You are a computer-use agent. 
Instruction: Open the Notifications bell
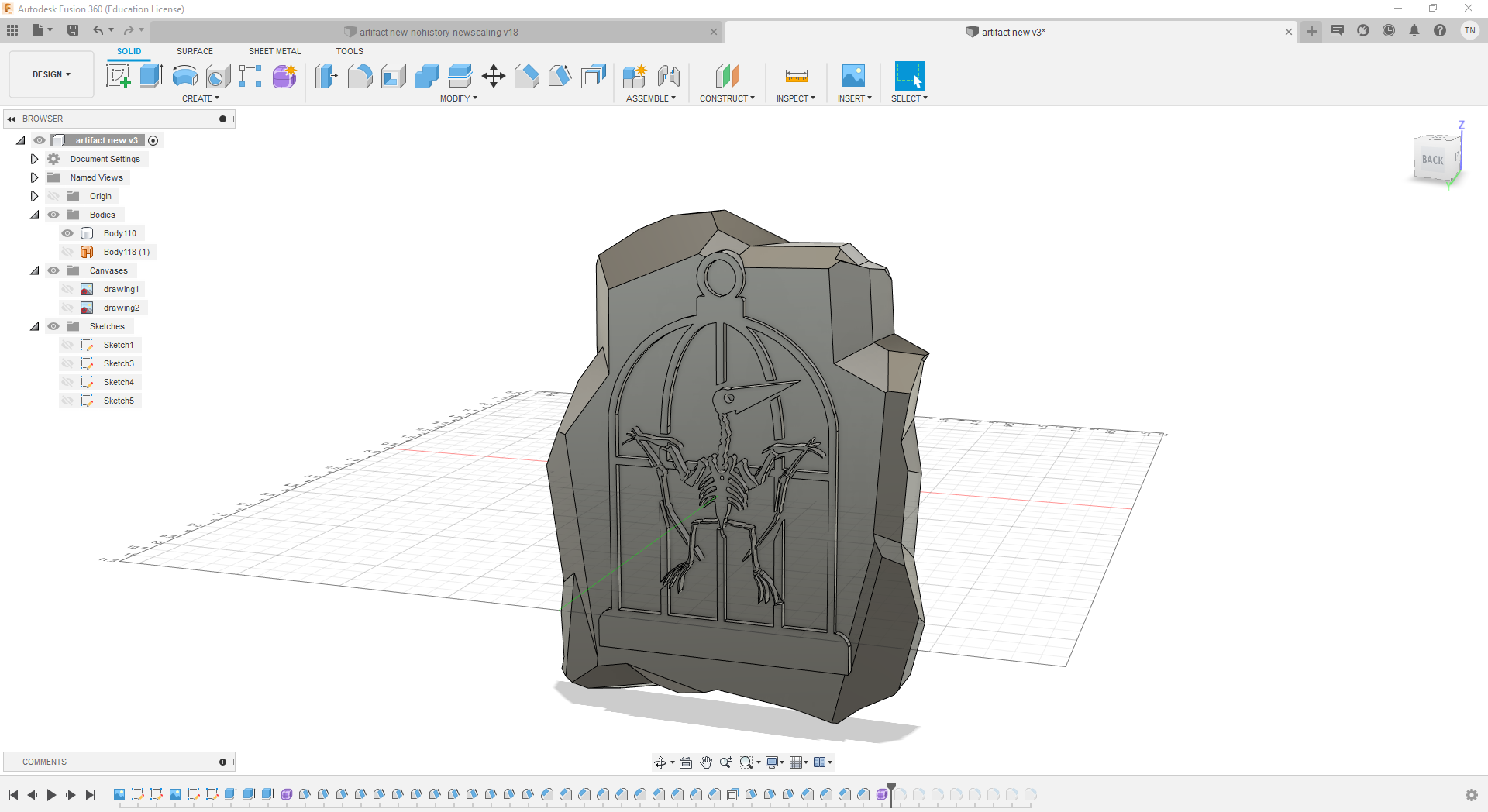click(x=1414, y=30)
